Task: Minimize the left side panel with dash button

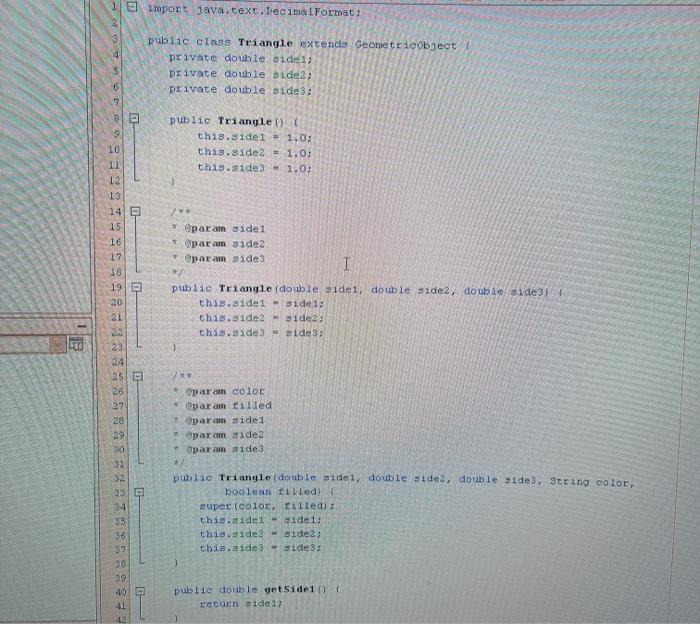Action: 82,326
